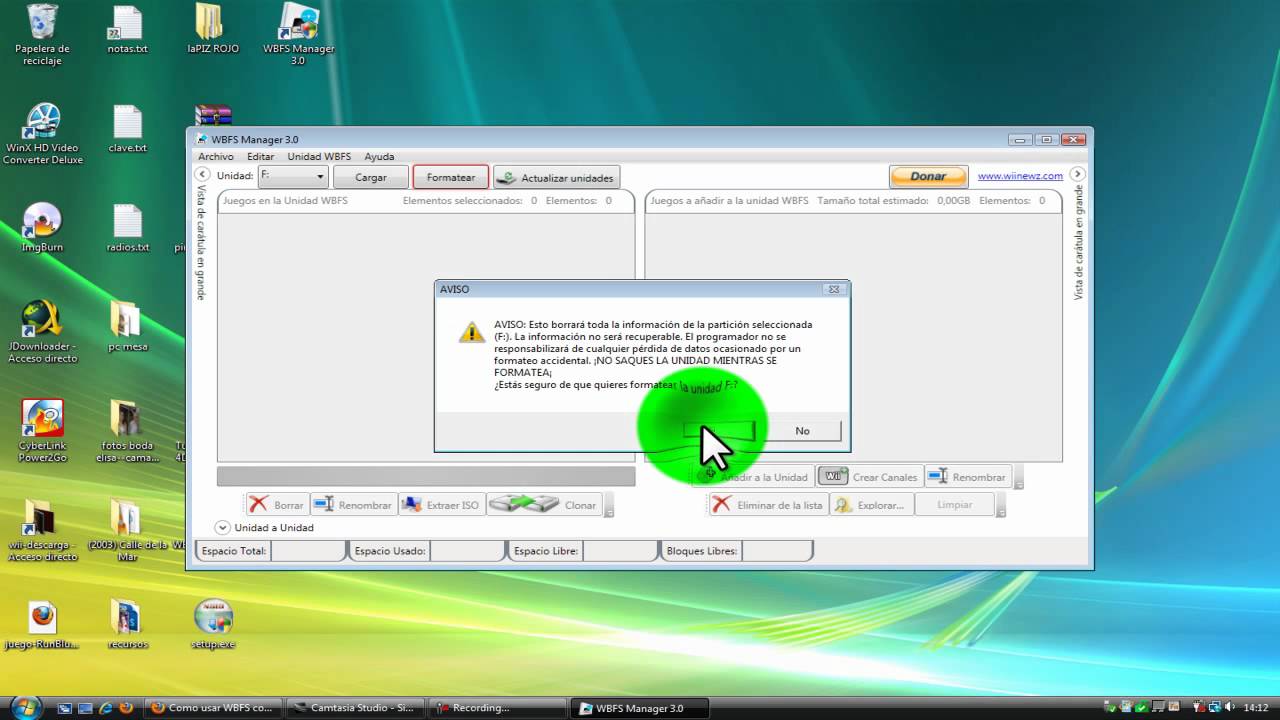Click the No button in AVISO dialog
The height and width of the screenshot is (720, 1280).
click(802, 431)
